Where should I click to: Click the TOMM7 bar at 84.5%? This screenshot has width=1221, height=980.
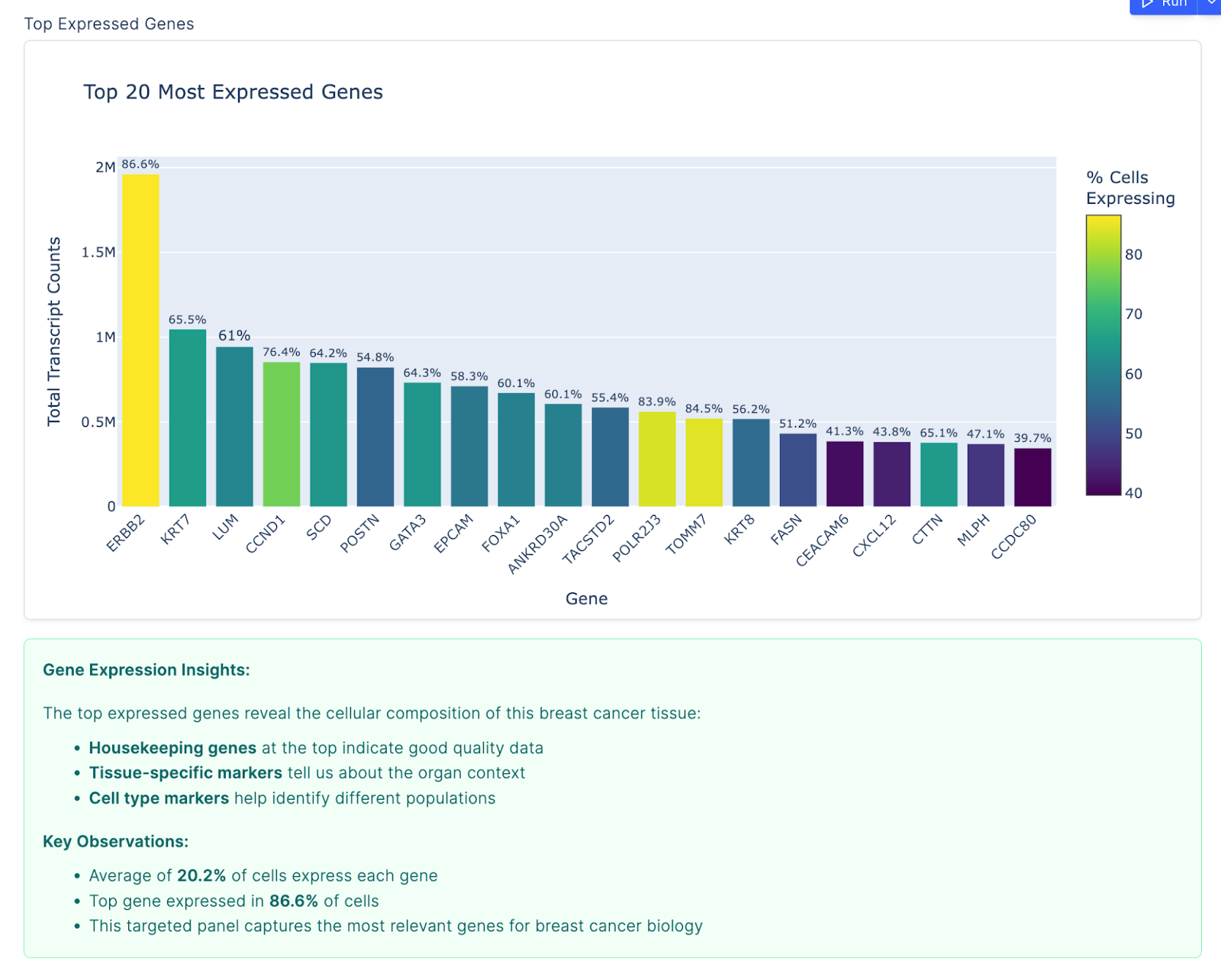point(704,463)
